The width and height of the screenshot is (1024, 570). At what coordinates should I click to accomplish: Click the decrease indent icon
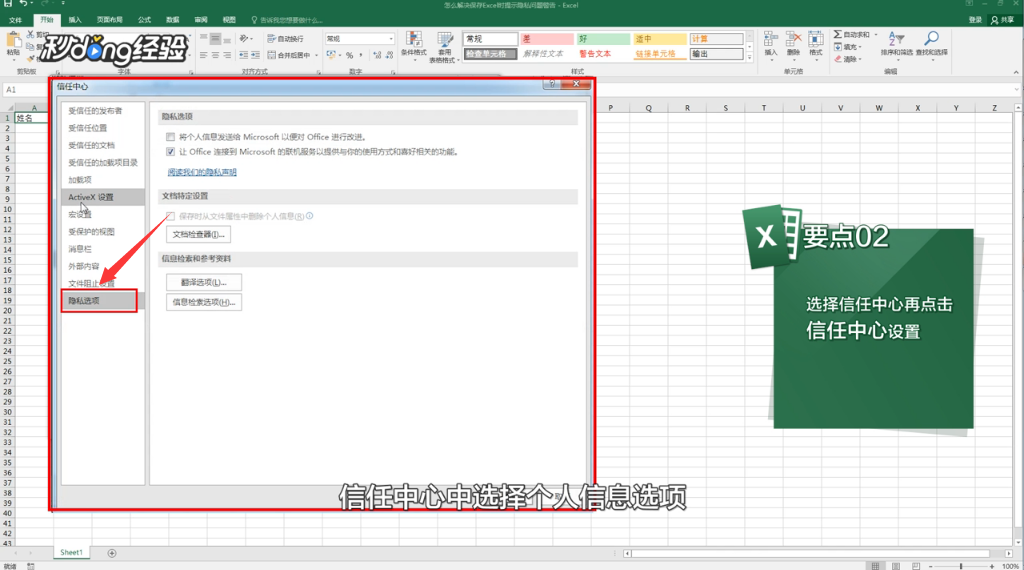click(x=244, y=55)
